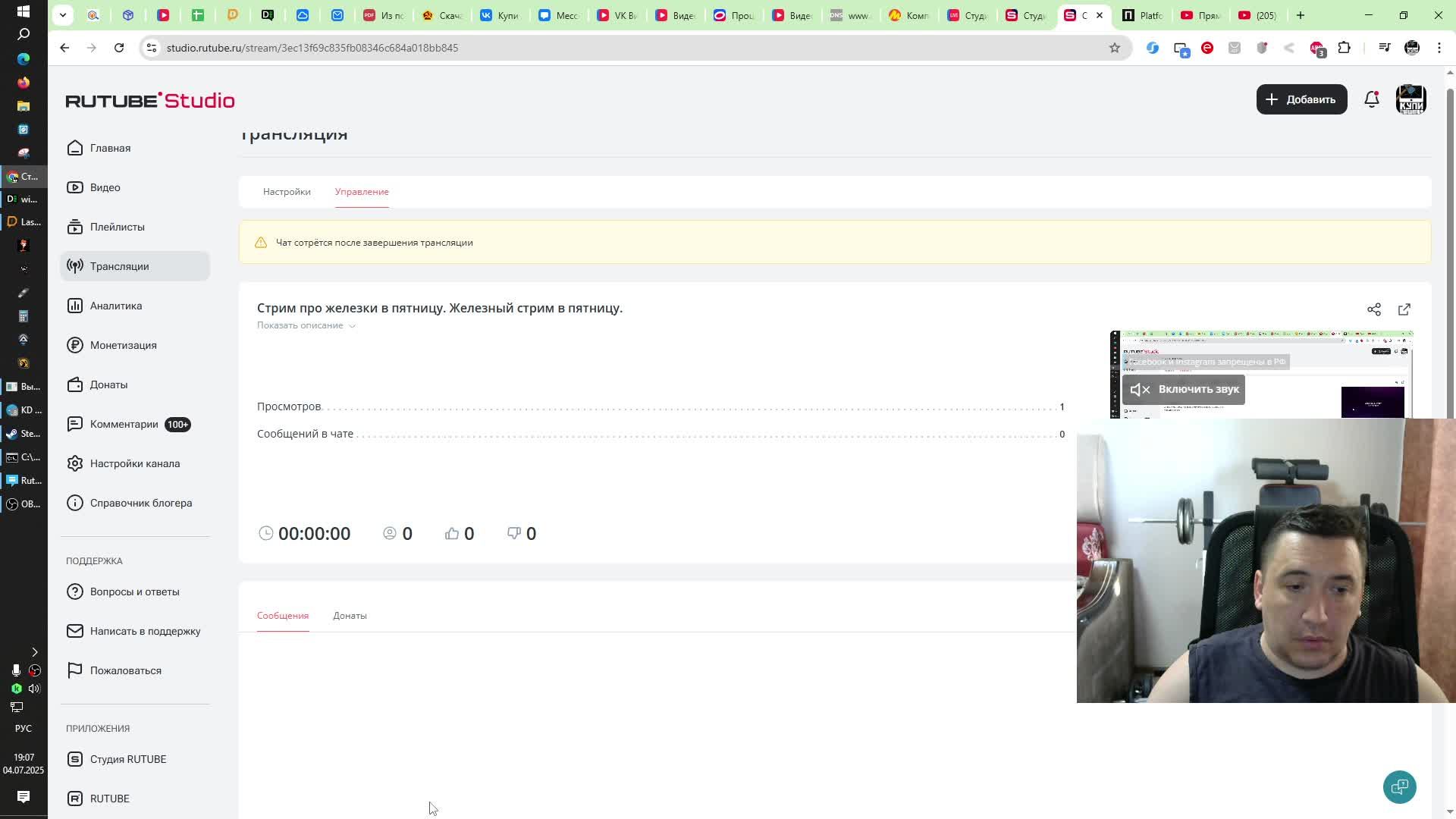Click the like thumbs-up icon
This screenshot has width=1456, height=819.
[452, 533]
